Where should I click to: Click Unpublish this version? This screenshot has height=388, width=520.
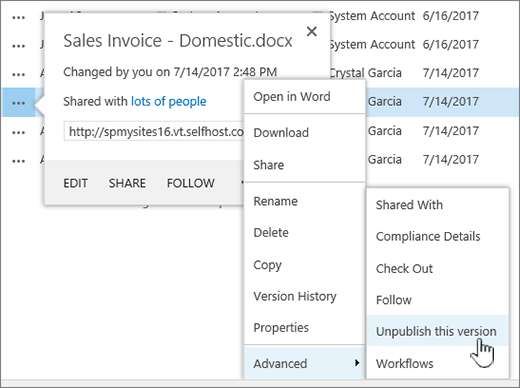(437, 331)
